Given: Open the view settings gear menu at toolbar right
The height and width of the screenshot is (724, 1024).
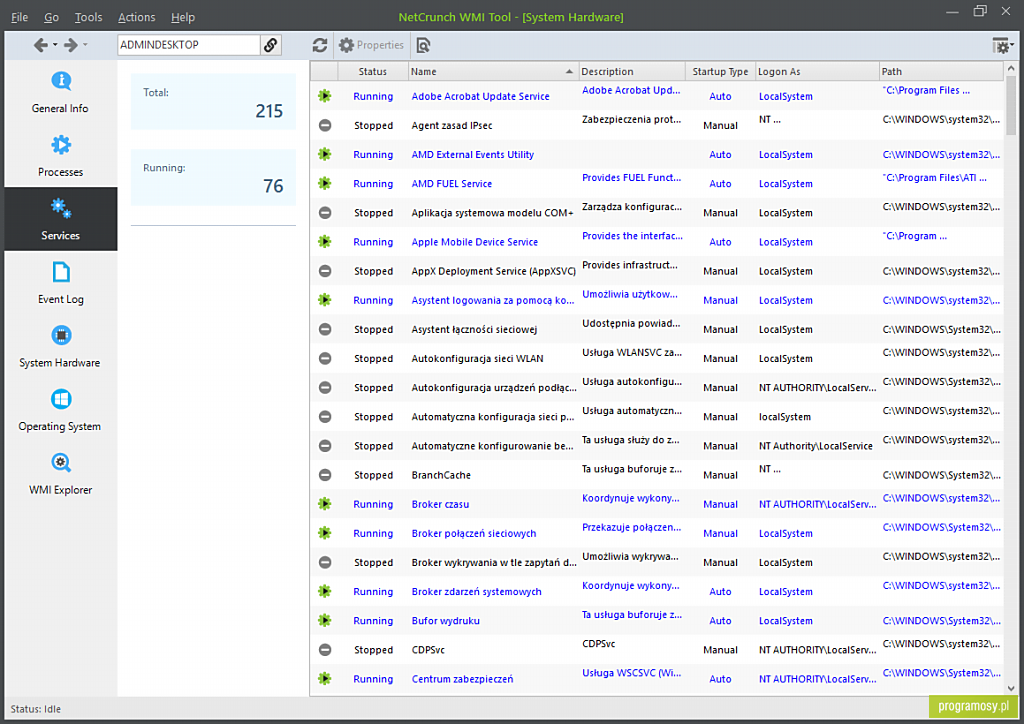Looking at the screenshot, I should (x=1002, y=45).
